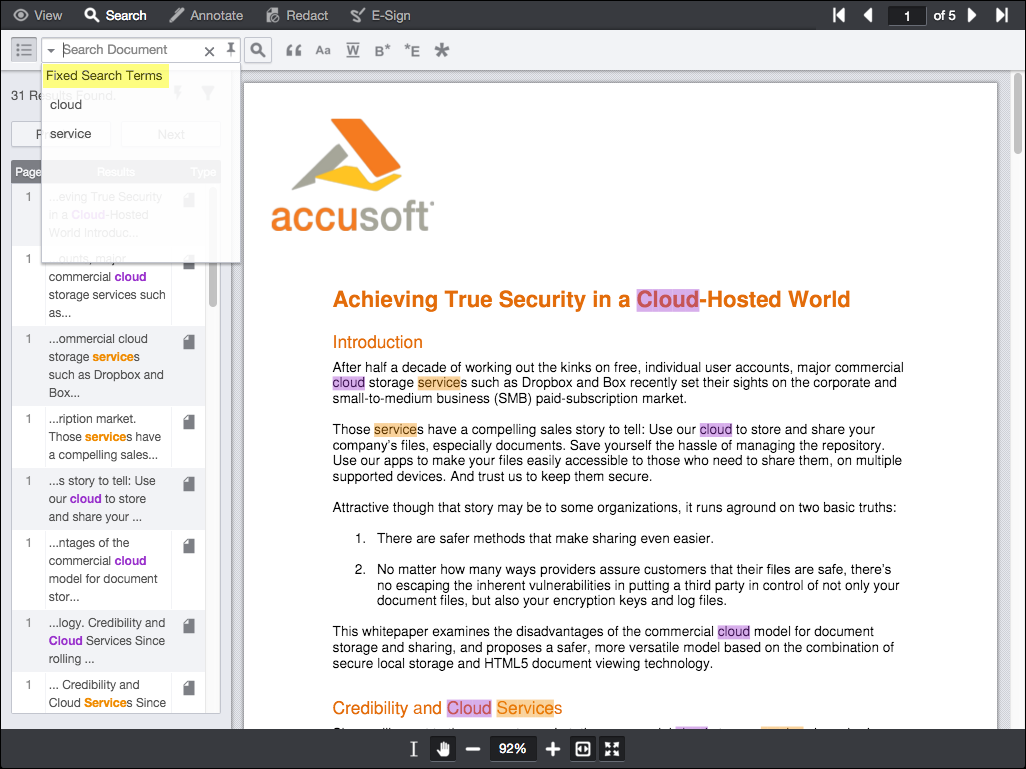The width and height of the screenshot is (1026, 769).
Task: Go to the previous page
Action: 868,15
